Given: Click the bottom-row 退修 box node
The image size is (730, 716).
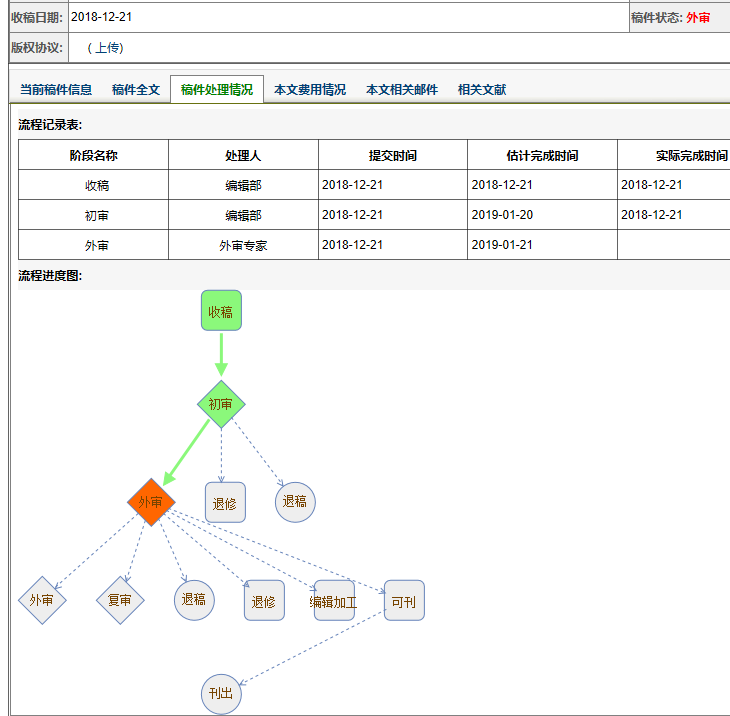Looking at the screenshot, I should [264, 601].
